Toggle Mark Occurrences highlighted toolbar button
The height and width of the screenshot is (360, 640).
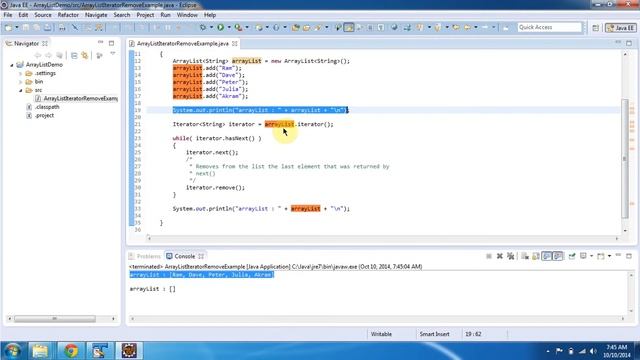349,27
